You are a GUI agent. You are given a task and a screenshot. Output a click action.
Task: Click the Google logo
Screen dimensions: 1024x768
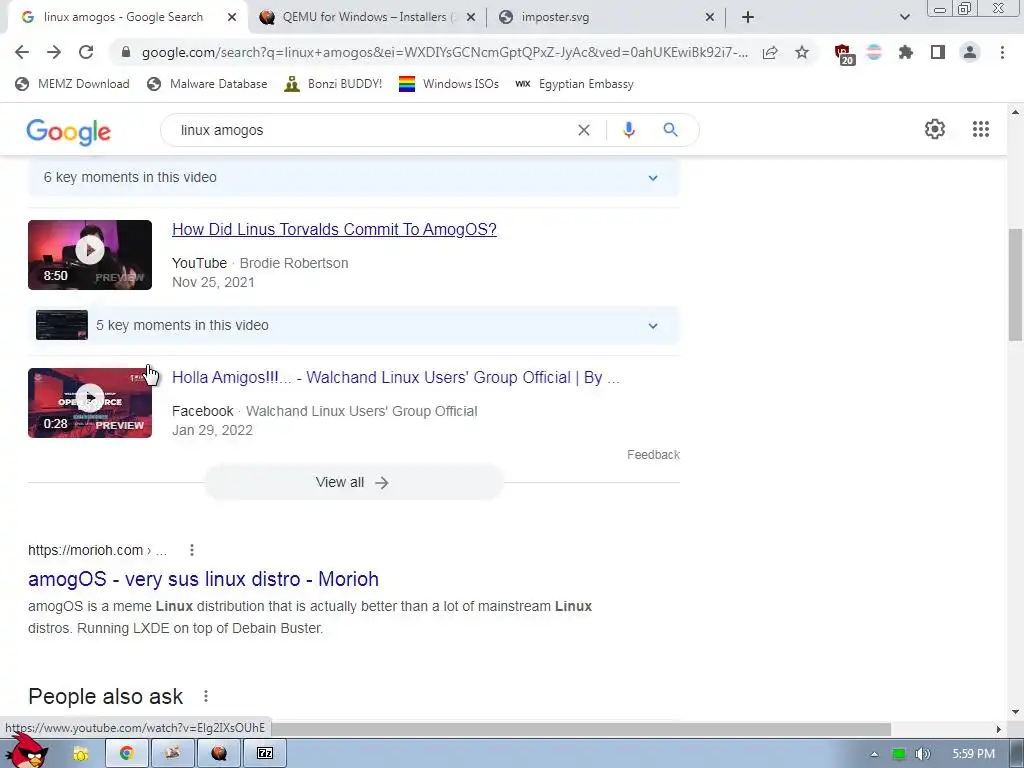coord(69,132)
